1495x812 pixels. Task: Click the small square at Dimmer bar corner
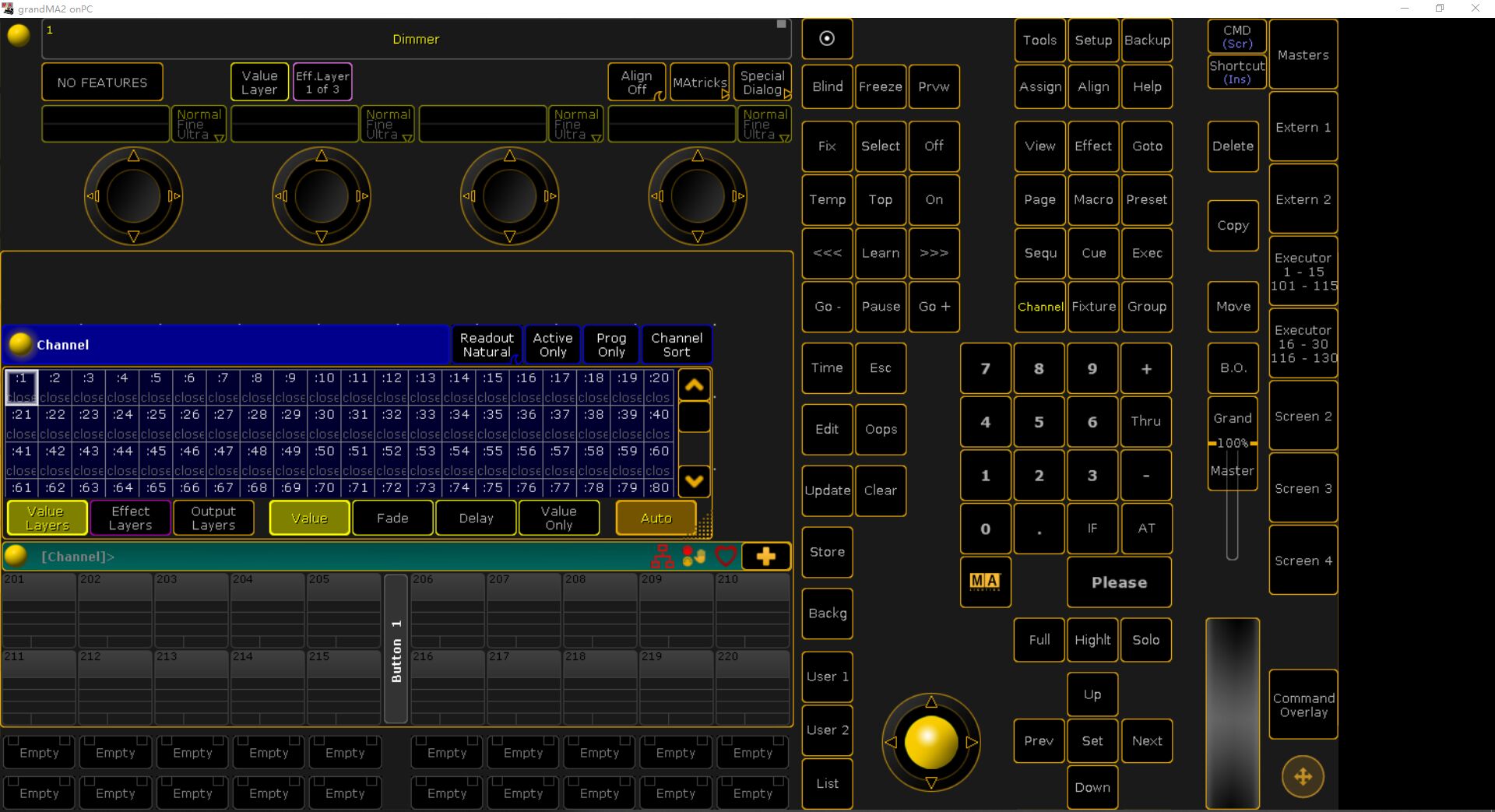pos(781,24)
